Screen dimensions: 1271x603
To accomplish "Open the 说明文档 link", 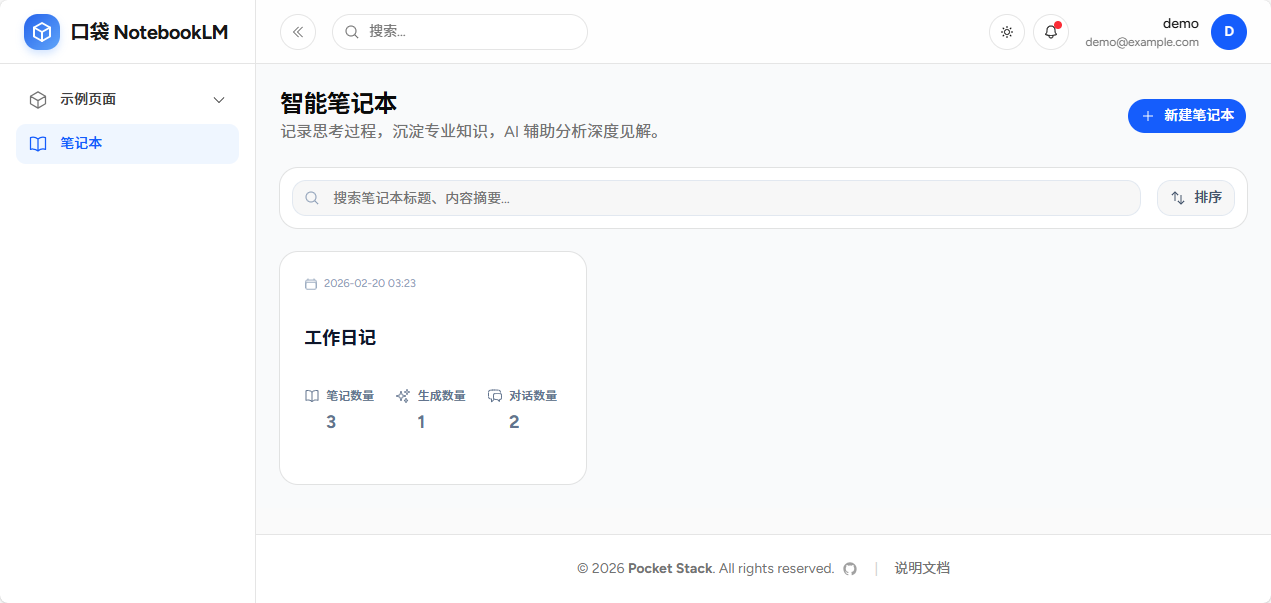I will tap(921, 568).
